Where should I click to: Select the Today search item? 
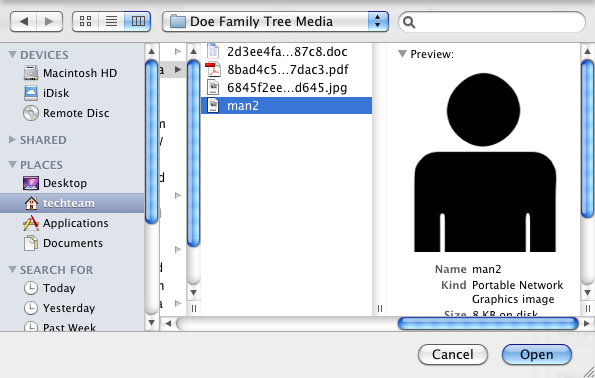pos(72,288)
